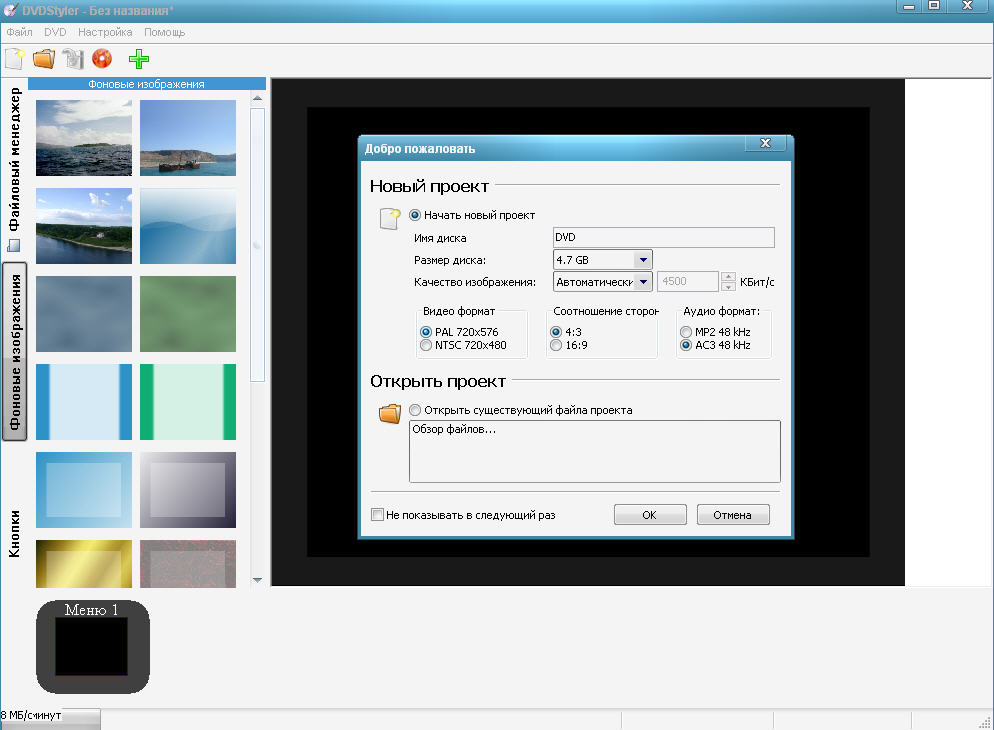
Task: Click the Save project toolbar icon
Action: [73, 59]
